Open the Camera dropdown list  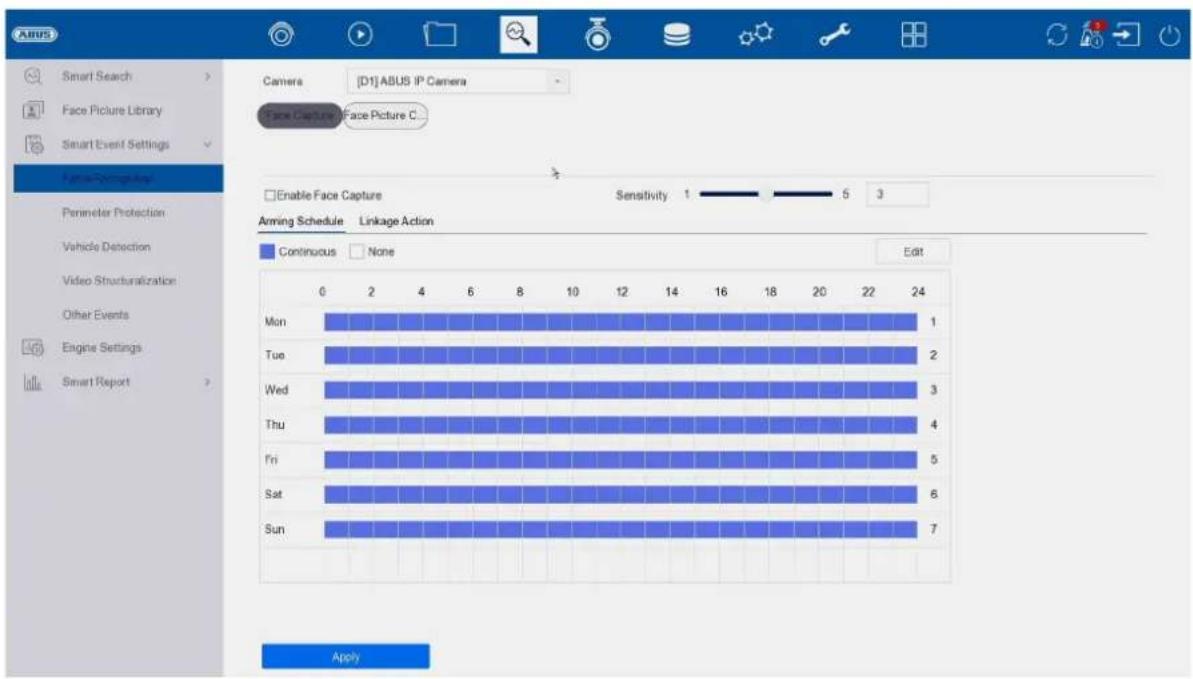[x=457, y=81]
